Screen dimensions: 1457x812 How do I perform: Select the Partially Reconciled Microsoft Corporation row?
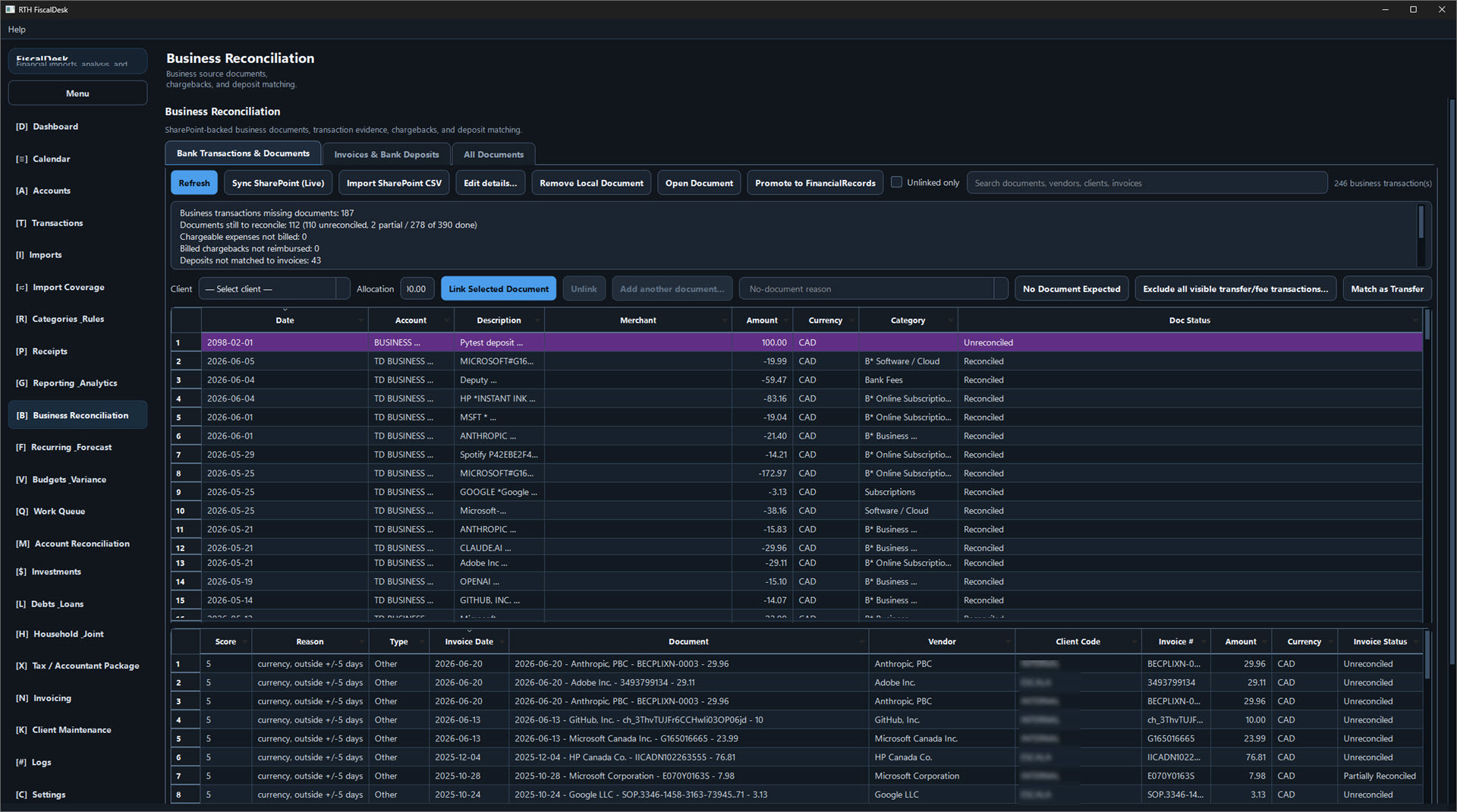coord(796,776)
